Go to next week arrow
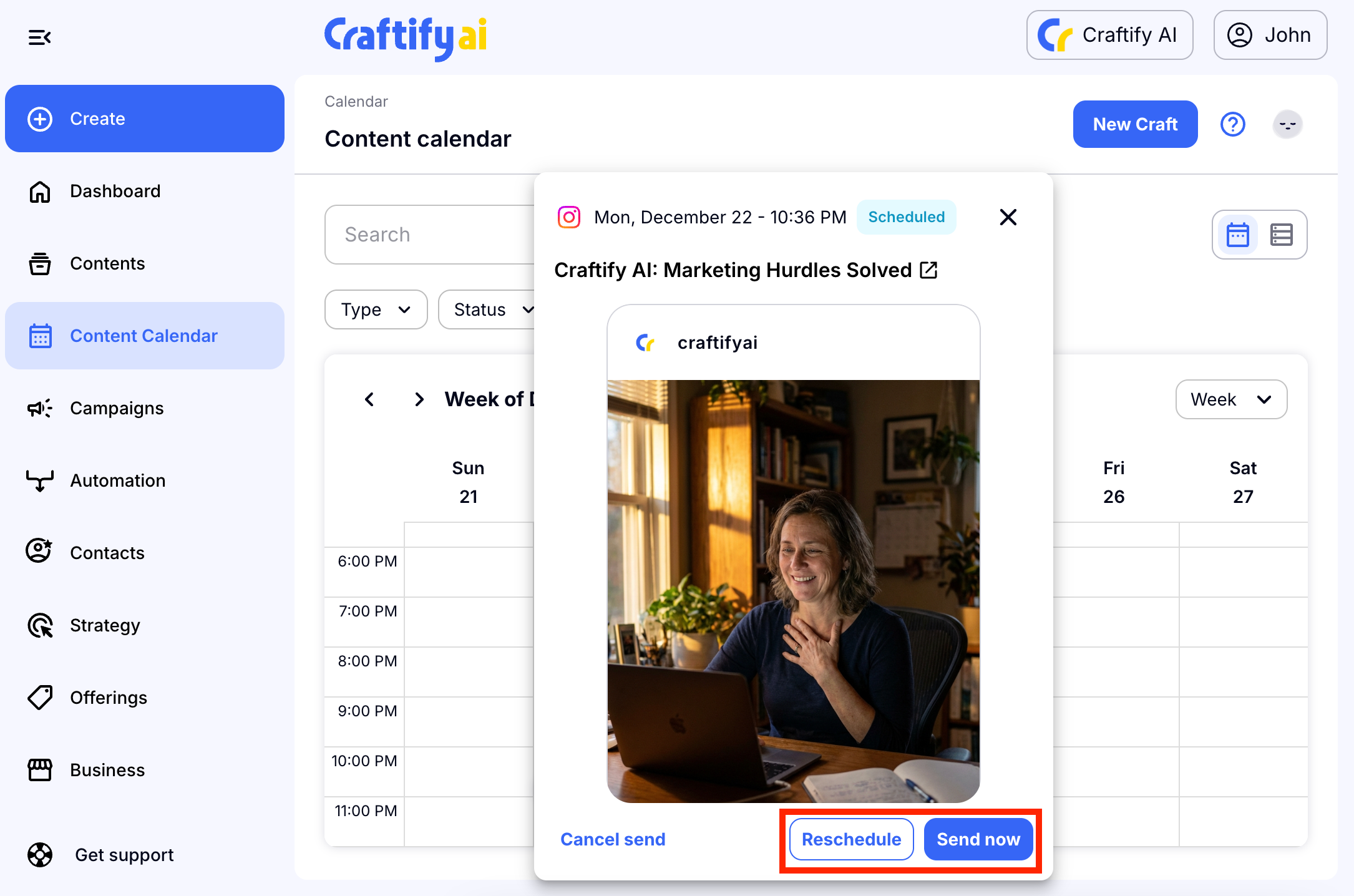This screenshot has height=896, width=1354. coord(419,399)
